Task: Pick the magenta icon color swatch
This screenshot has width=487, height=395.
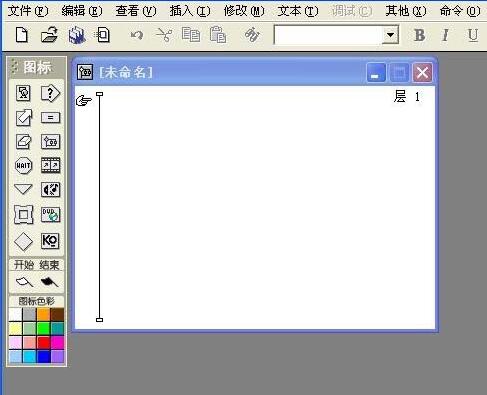Action: 57,342
